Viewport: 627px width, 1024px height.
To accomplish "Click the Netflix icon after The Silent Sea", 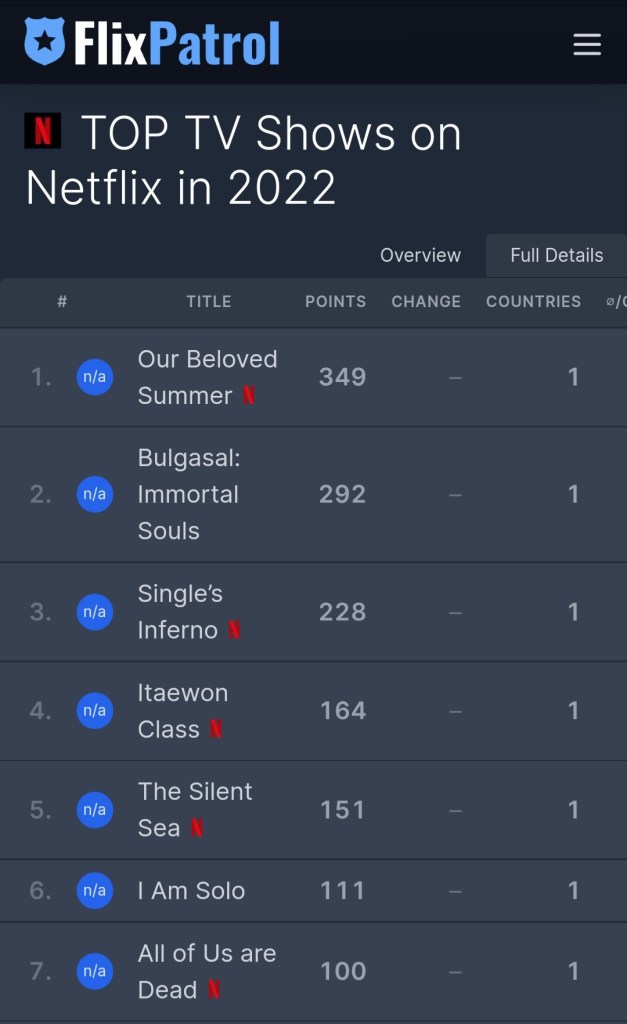I will coord(197,828).
